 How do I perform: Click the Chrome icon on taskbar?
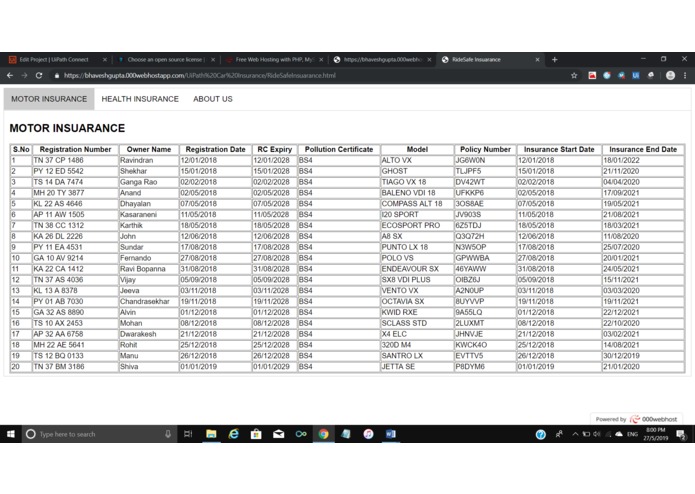coord(323,434)
